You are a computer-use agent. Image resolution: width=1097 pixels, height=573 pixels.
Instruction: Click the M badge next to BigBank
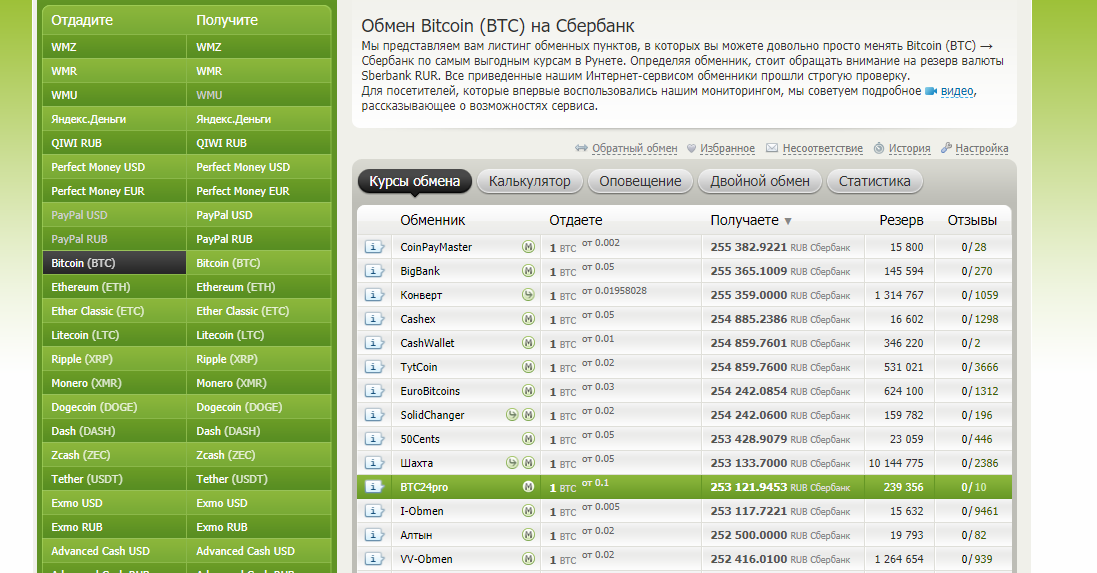[528, 271]
